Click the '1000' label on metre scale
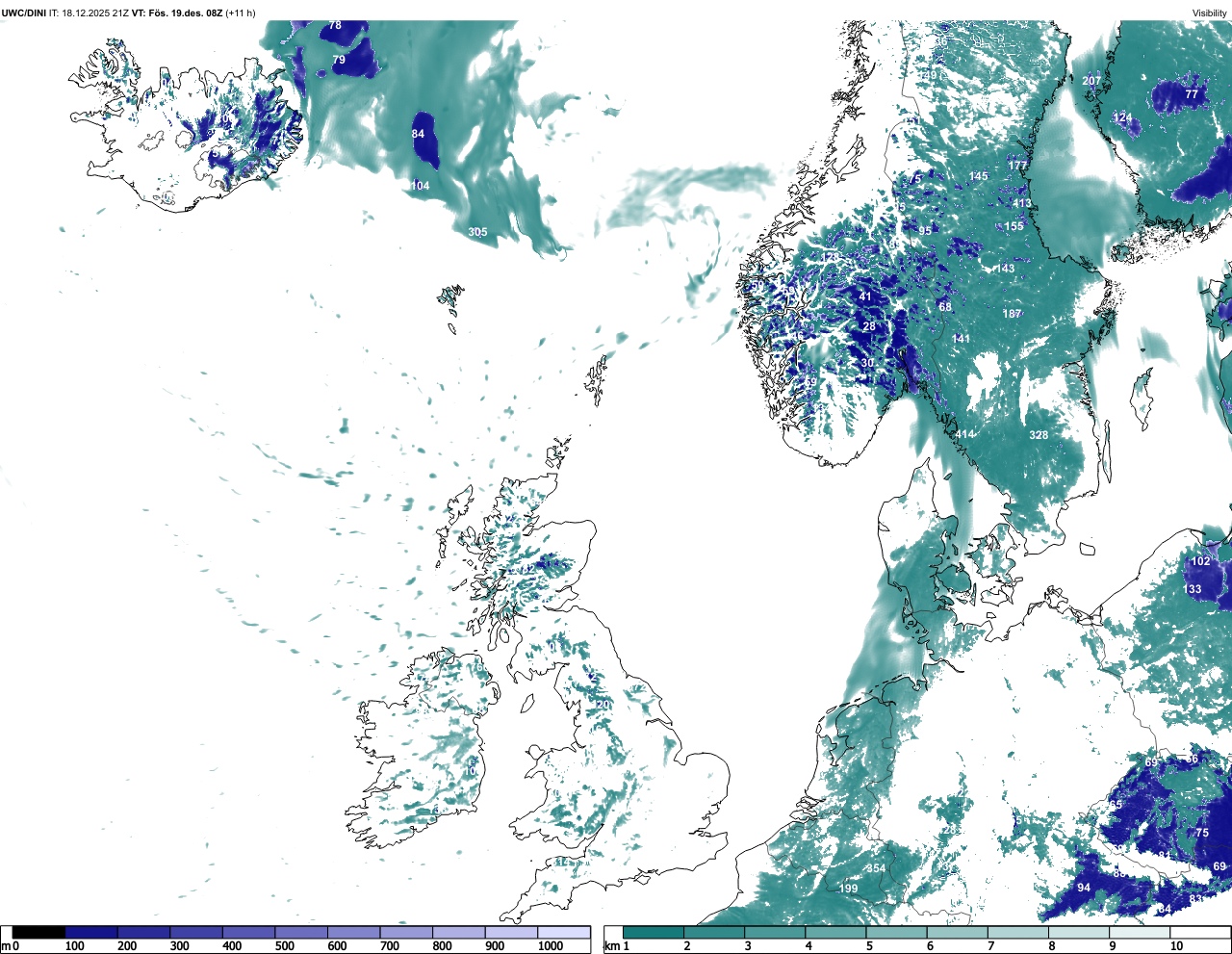The image size is (1232, 954). click(551, 946)
